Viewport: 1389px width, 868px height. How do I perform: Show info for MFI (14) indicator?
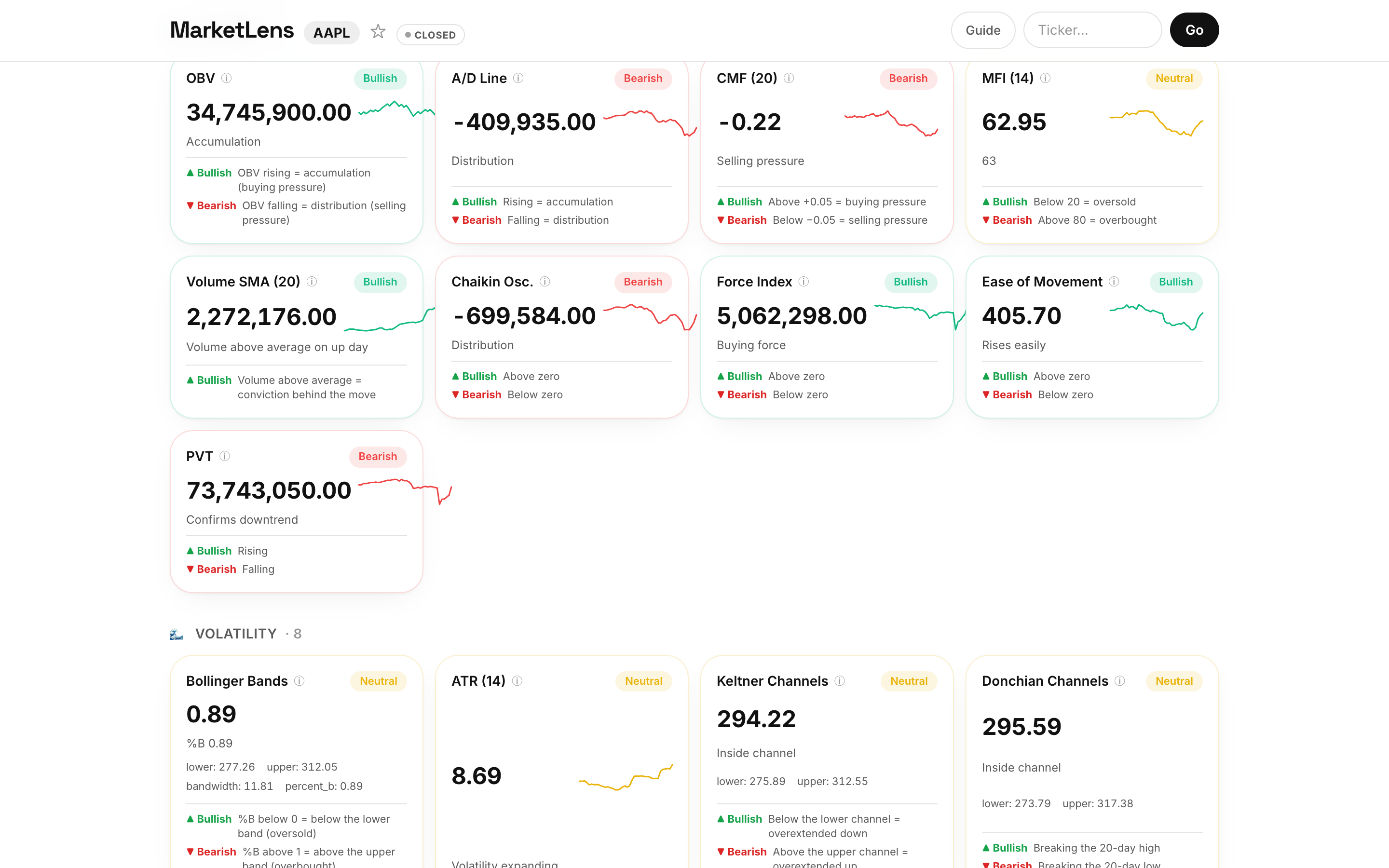(x=1045, y=78)
